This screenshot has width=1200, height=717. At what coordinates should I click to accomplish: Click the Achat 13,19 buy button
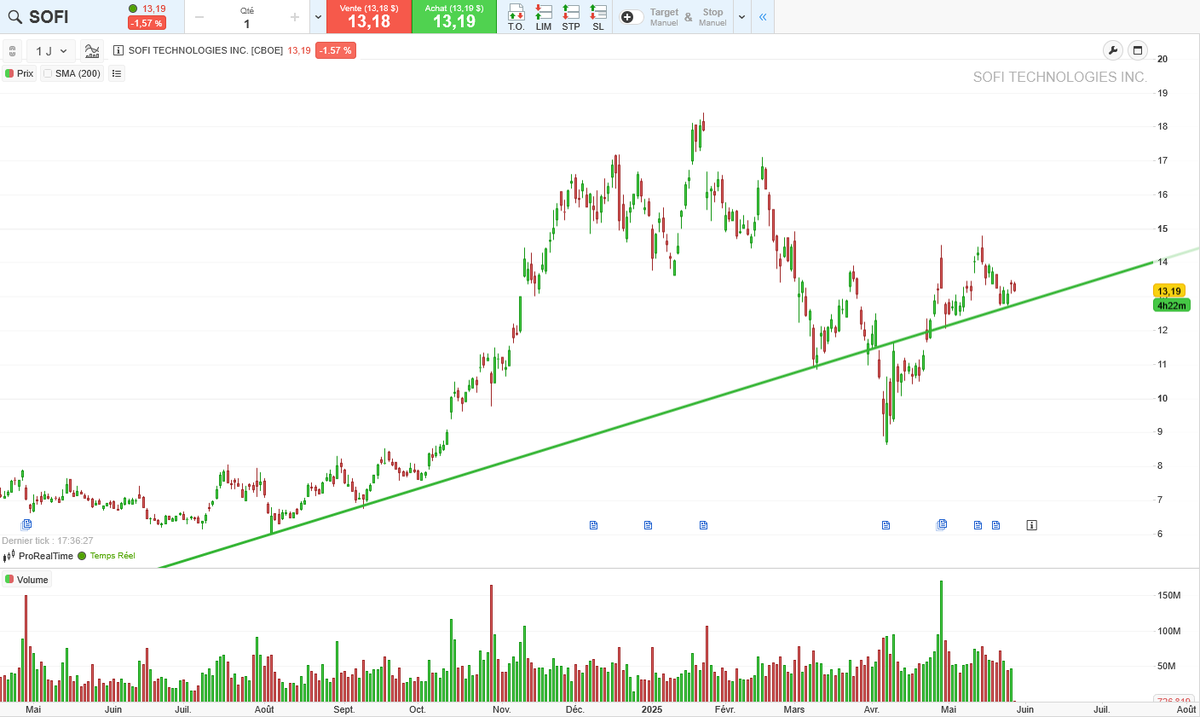click(454, 17)
